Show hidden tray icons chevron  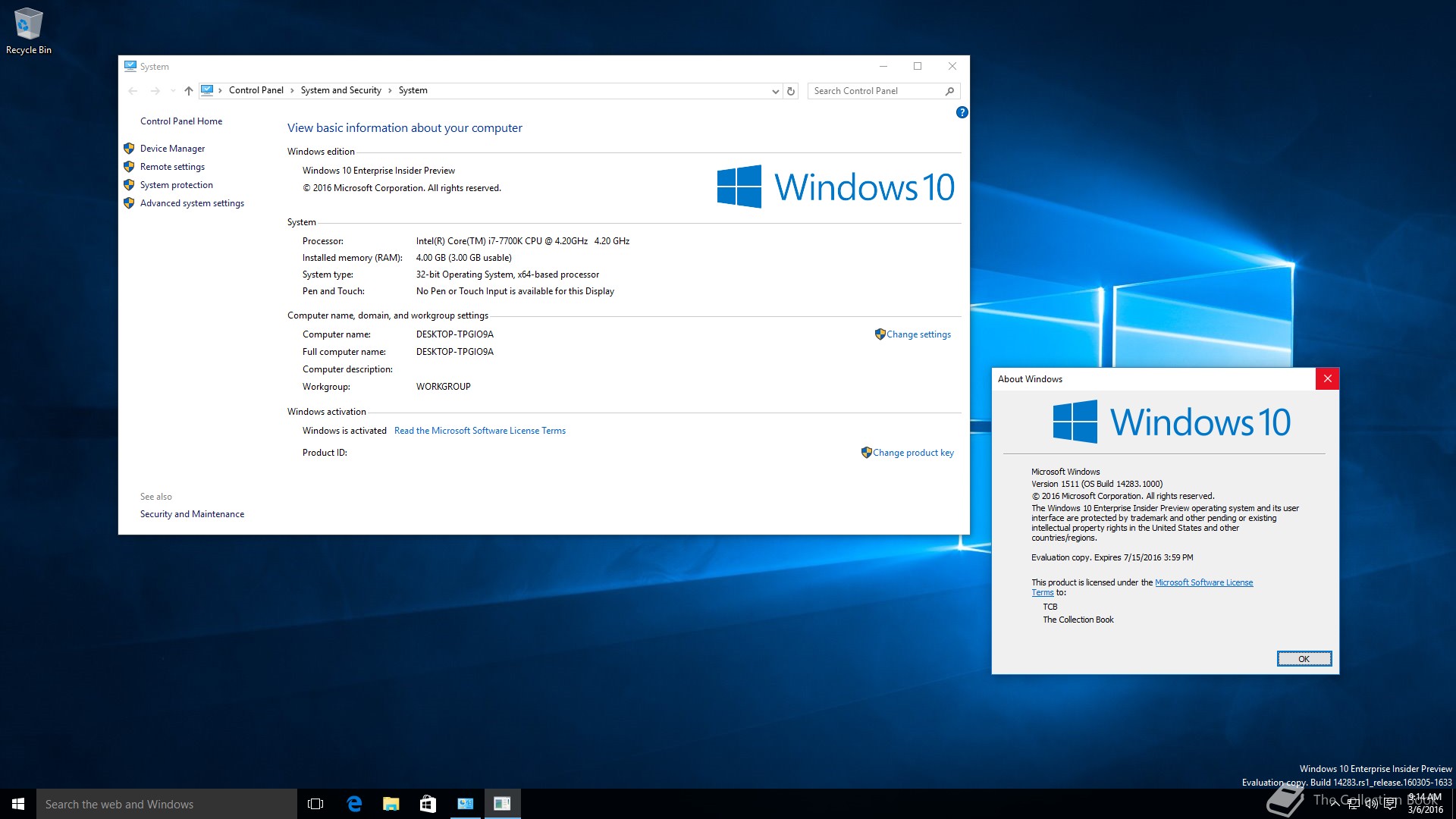coord(1335,804)
